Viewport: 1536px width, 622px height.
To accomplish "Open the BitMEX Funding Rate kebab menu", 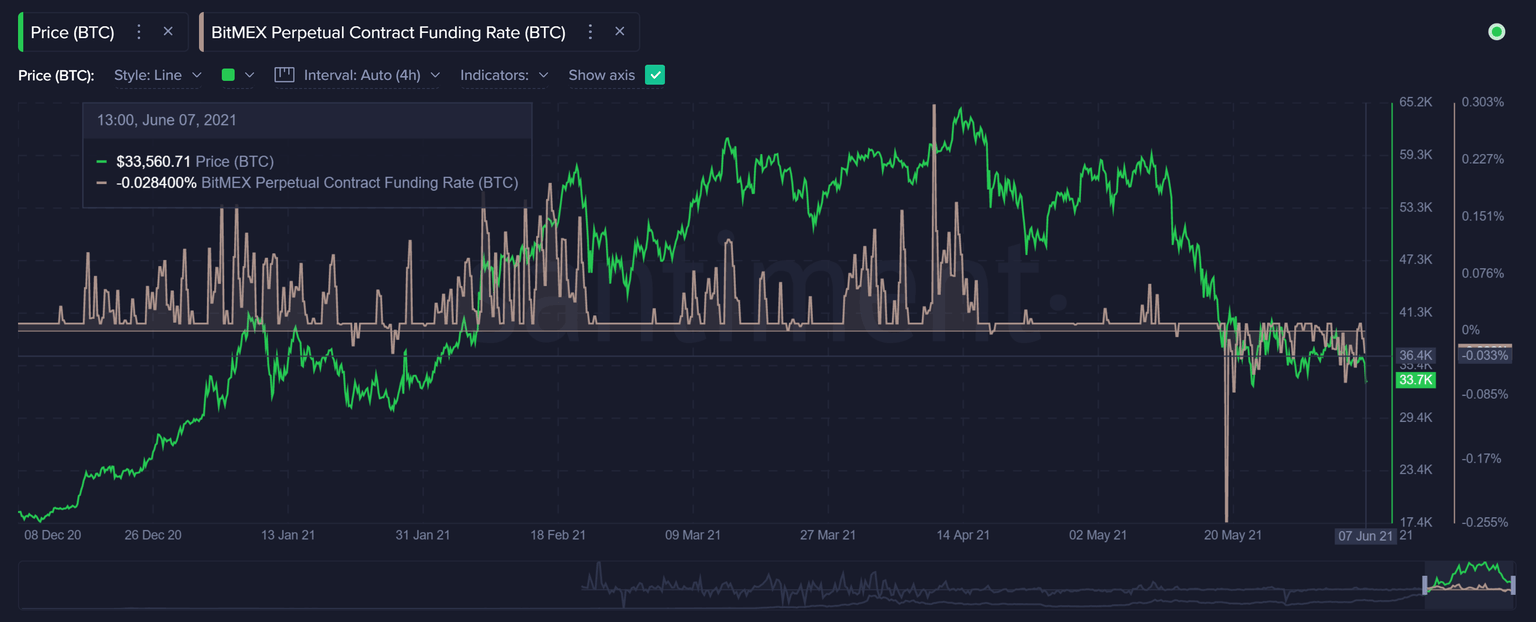I will 590,31.
